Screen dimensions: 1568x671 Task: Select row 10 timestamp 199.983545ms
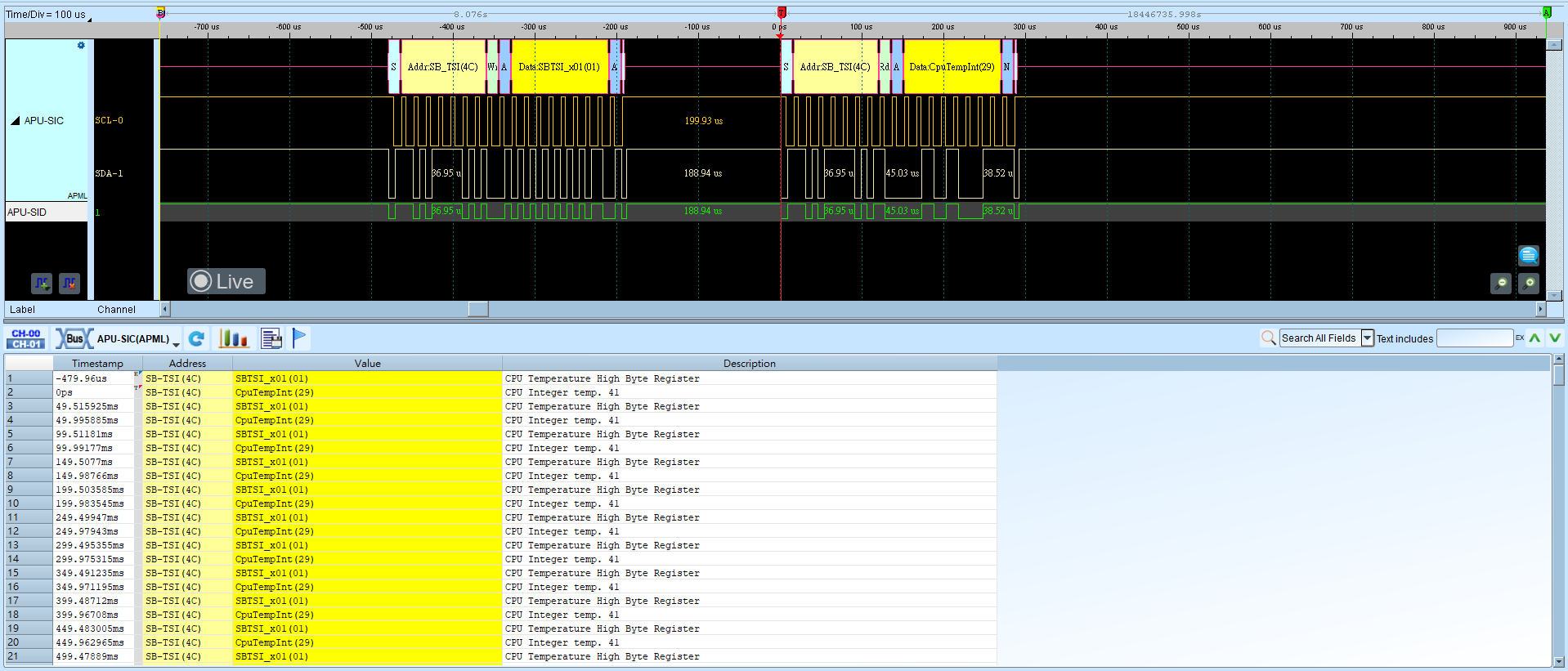(x=90, y=504)
